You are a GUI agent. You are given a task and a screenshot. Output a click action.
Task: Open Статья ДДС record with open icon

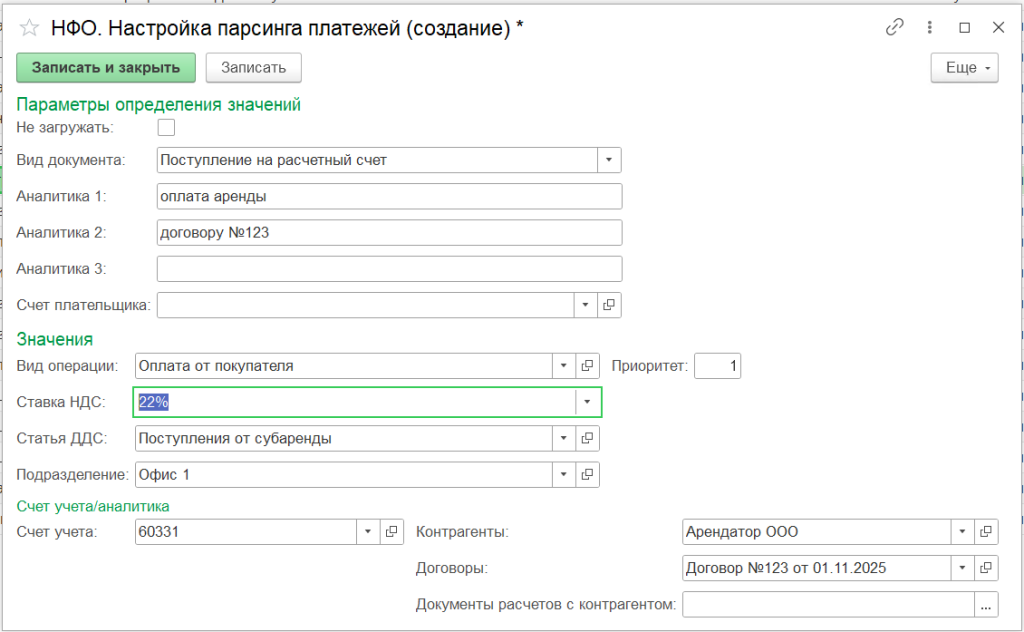[x=589, y=438]
